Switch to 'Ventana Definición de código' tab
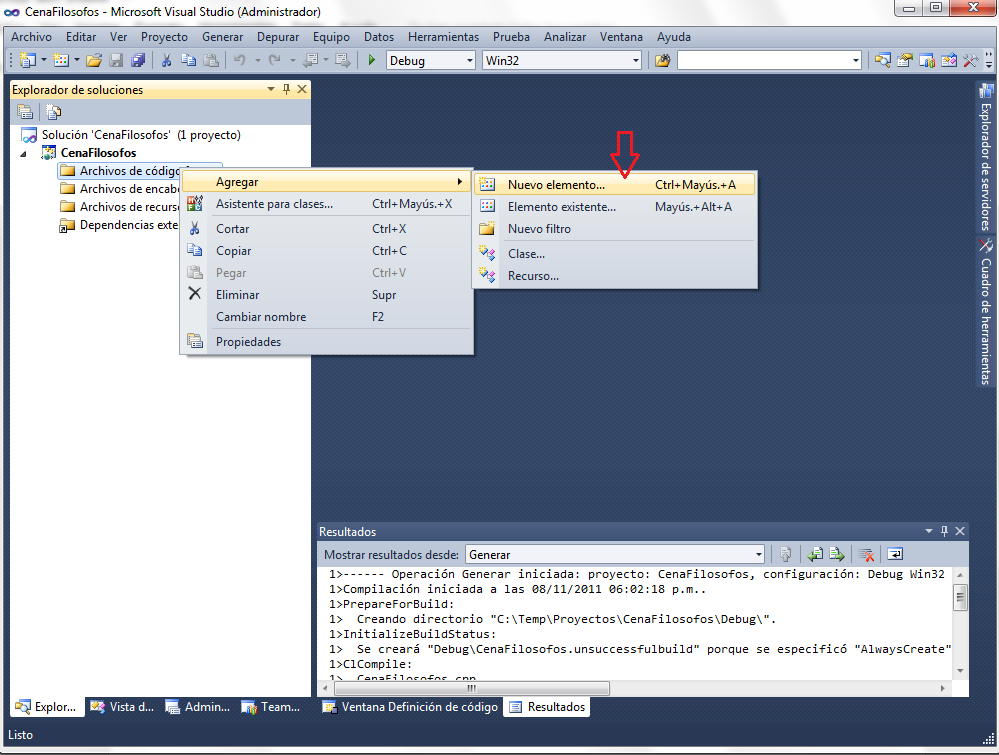This screenshot has height=755, width=999. [410, 707]
